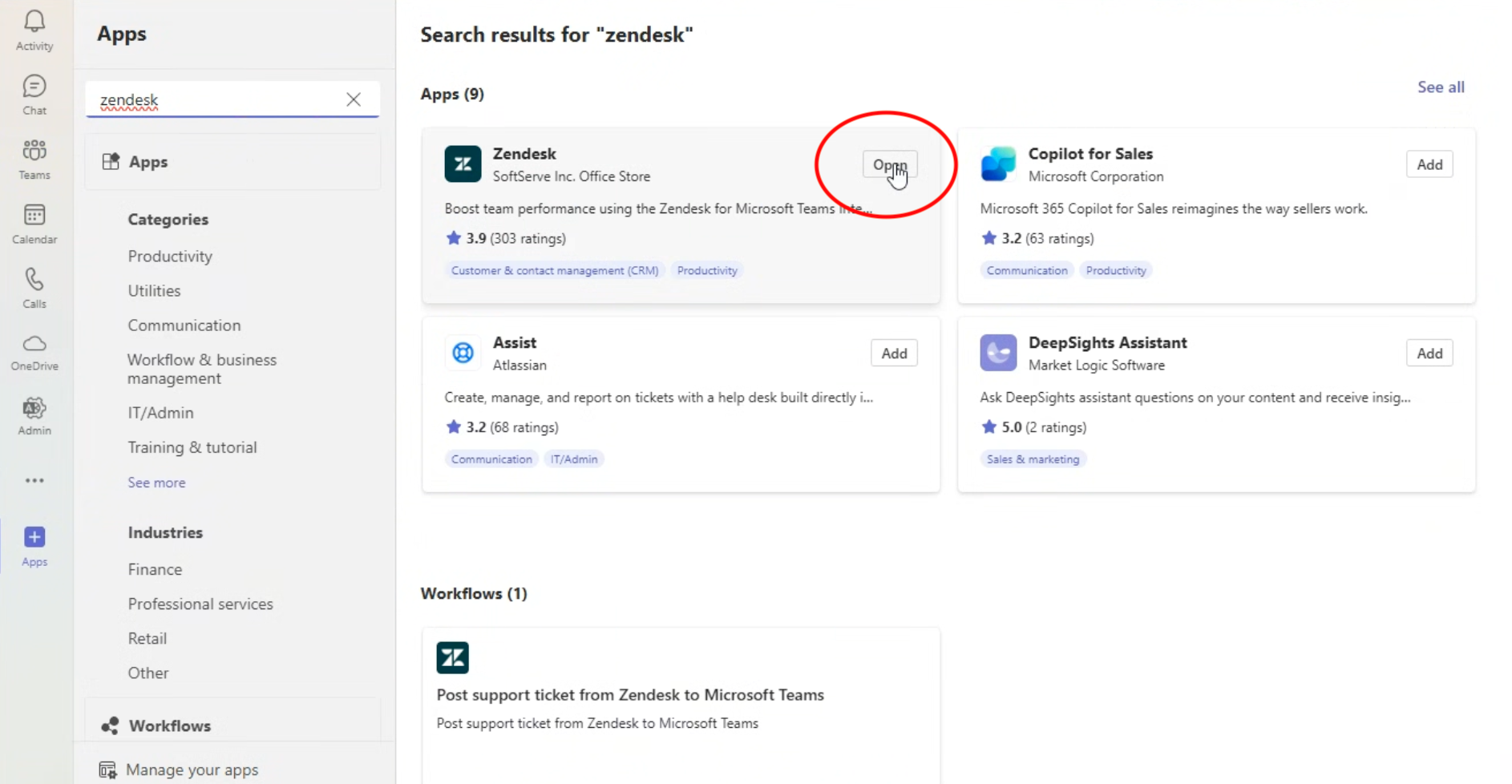1512x784 pixels.
Task: Open the Chat icon in sidebar
Action: [34, 86]
